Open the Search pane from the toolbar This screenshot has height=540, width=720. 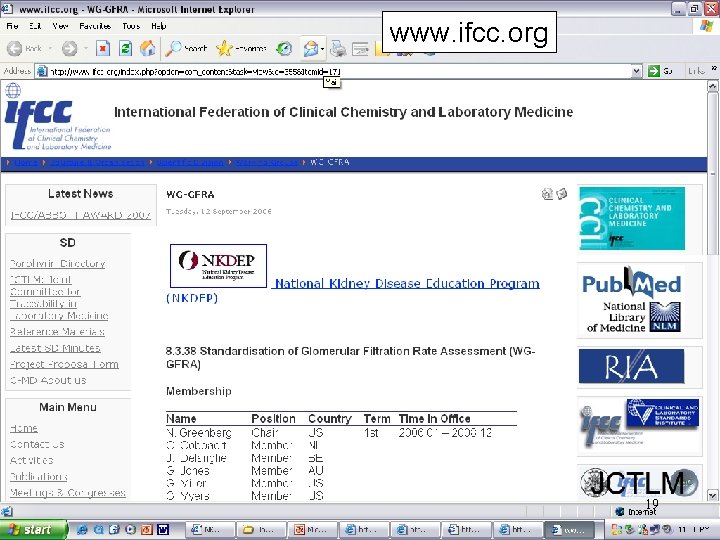tap(186, 48)
